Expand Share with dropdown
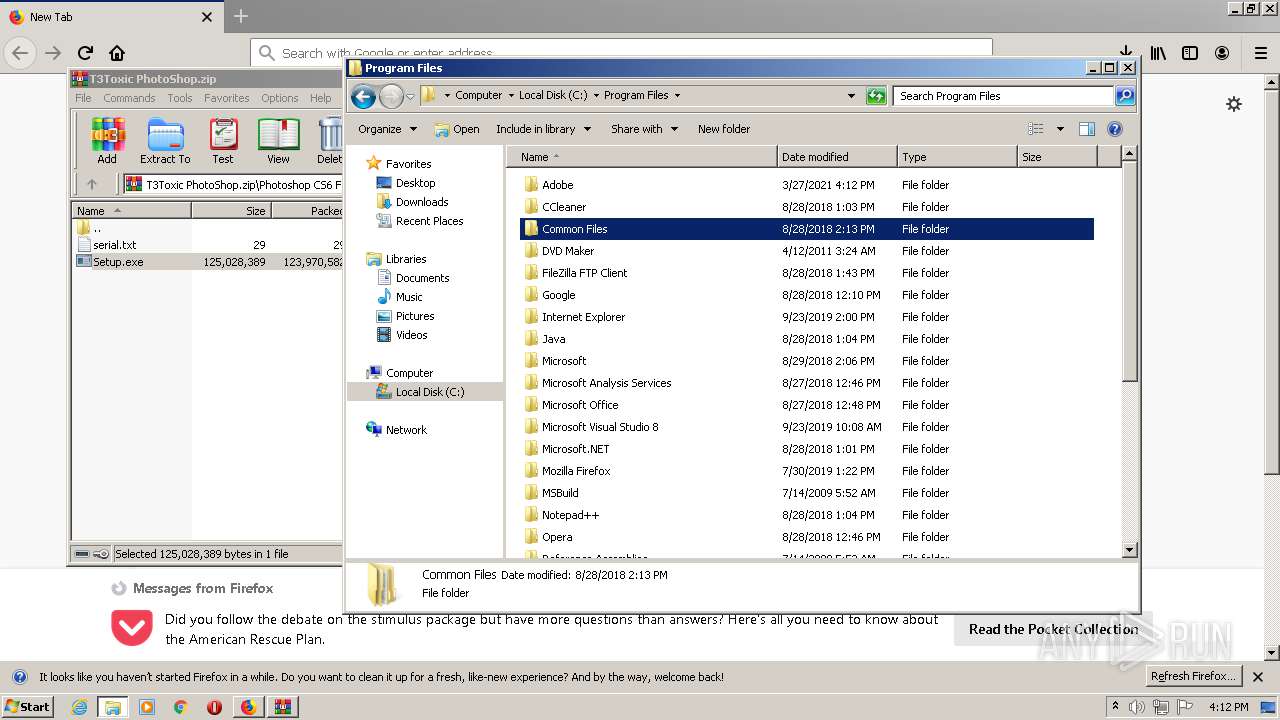 pyautogui.click(x=644, y=129)
